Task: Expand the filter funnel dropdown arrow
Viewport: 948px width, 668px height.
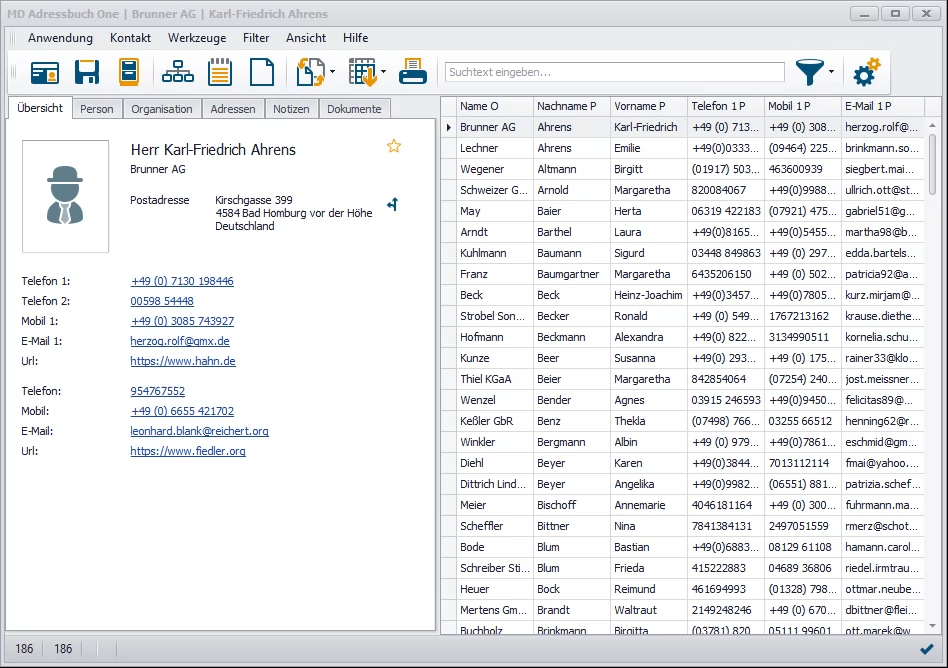Action: pyautogui.click(x=832, y=72)
